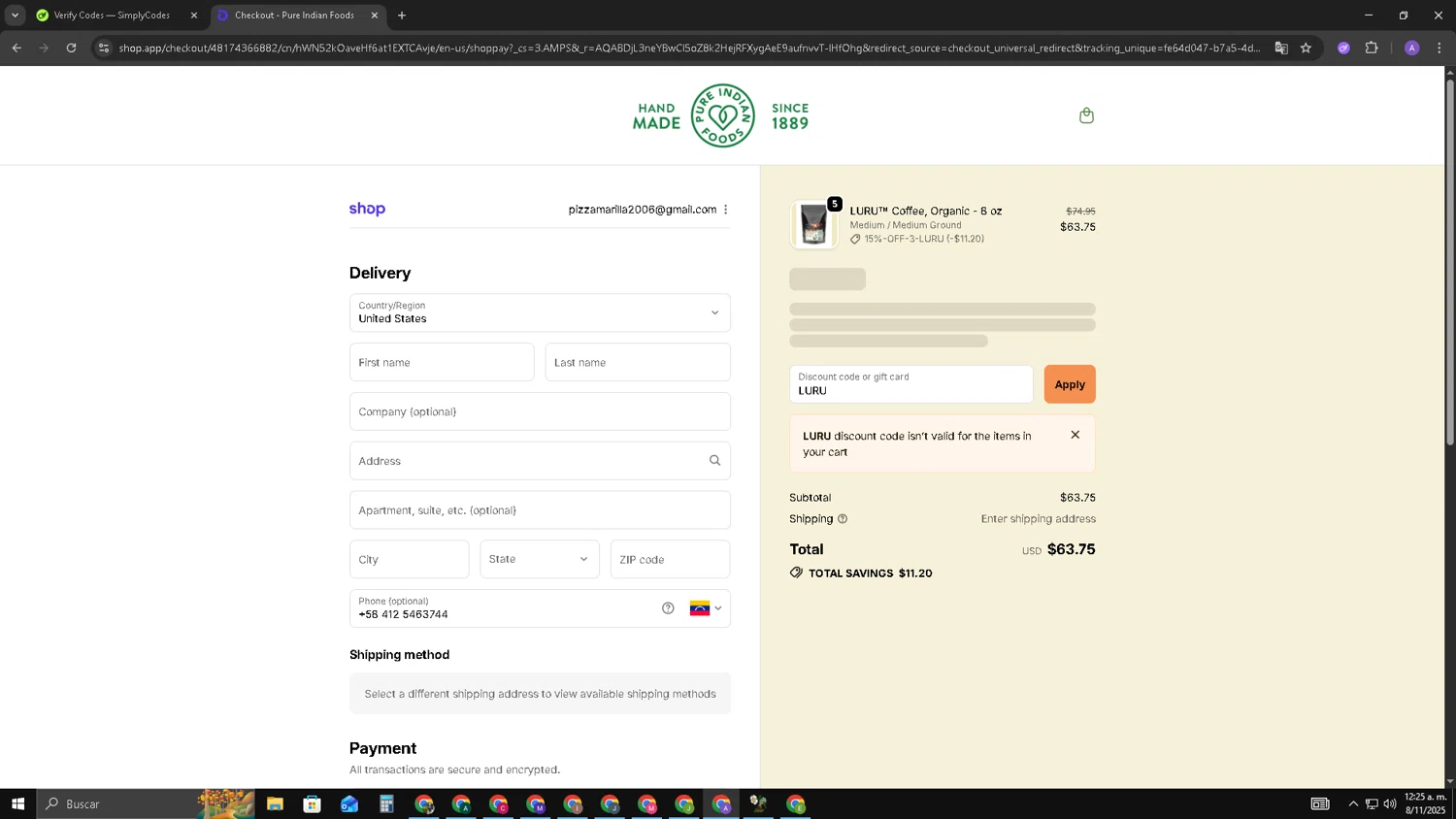Click the TOTAL SAVINGS $11.20 text
Viewport: 1456px width, 819px height.
tap(870, 573)
